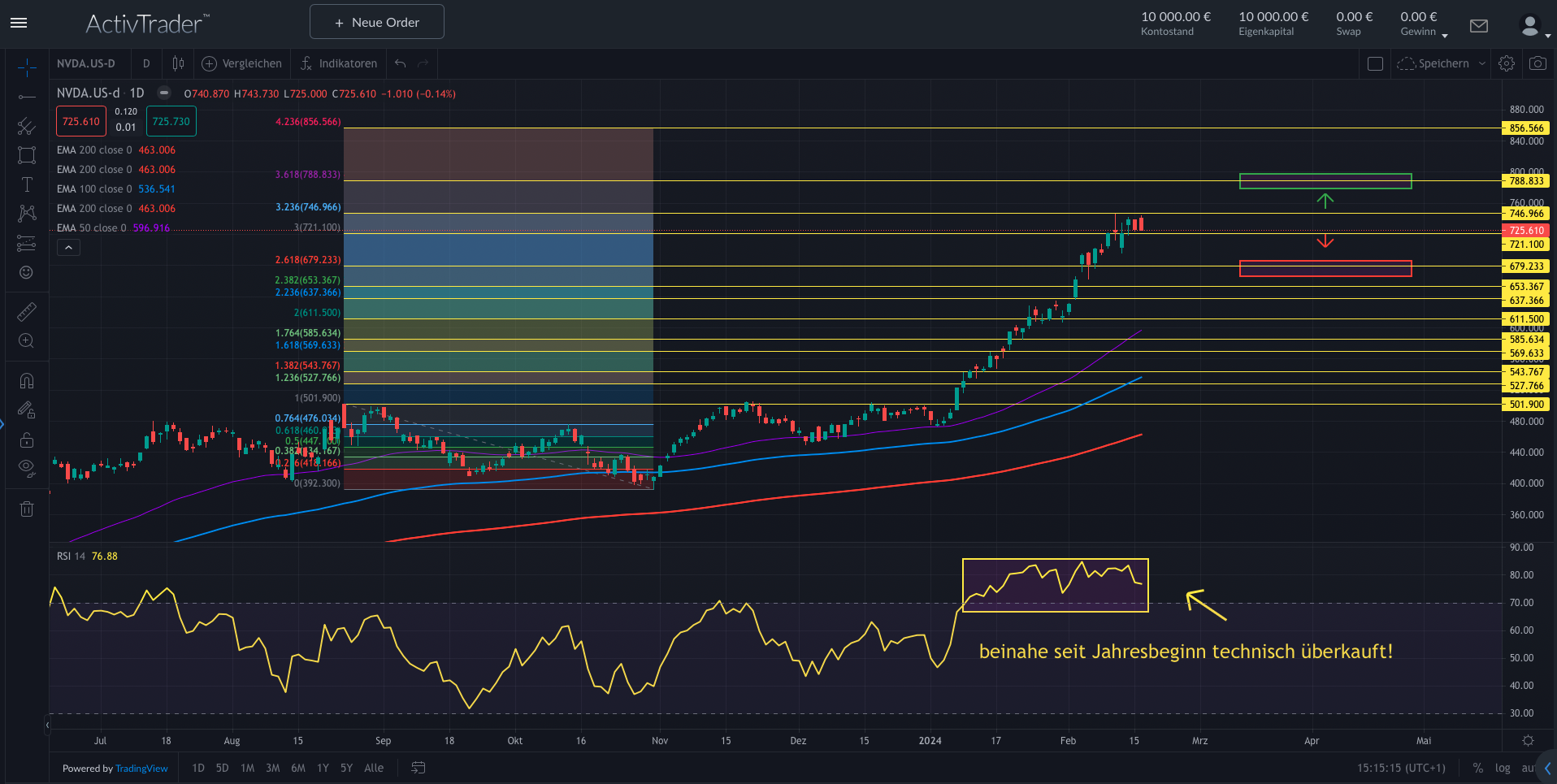Image resolution: width=1557 pixels, height=784 pixels.
Task: Pick the ruler measure tool
Action: (27, 312)
